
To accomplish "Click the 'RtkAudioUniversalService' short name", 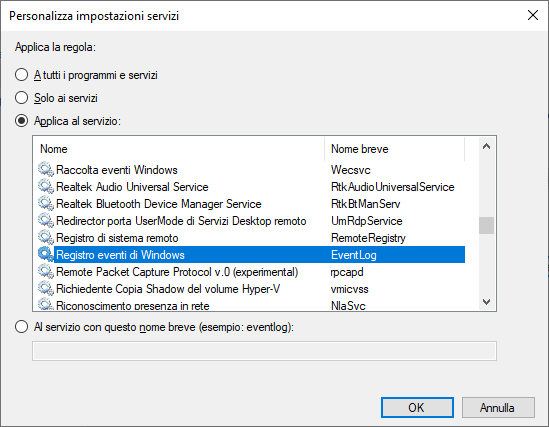I will (392, 187).
